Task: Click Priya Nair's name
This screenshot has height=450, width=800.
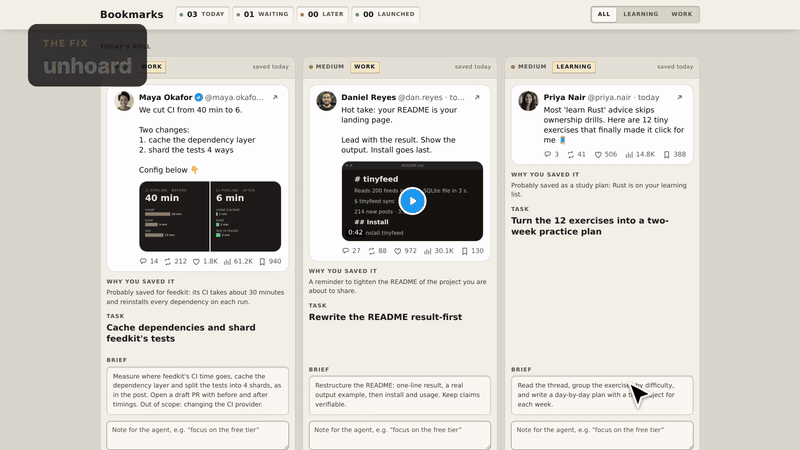Action: [564, 97]
